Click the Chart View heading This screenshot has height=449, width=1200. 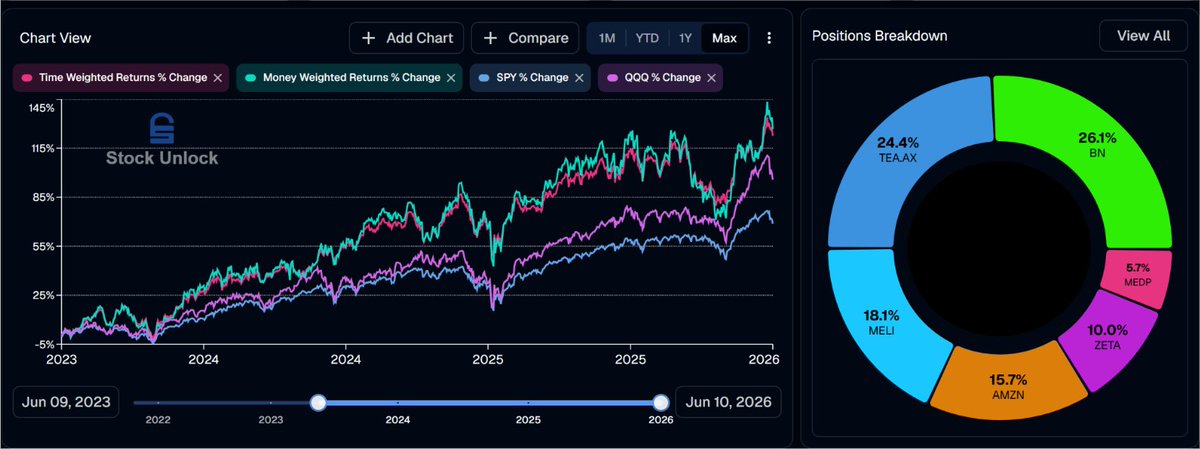coord(56,38)
